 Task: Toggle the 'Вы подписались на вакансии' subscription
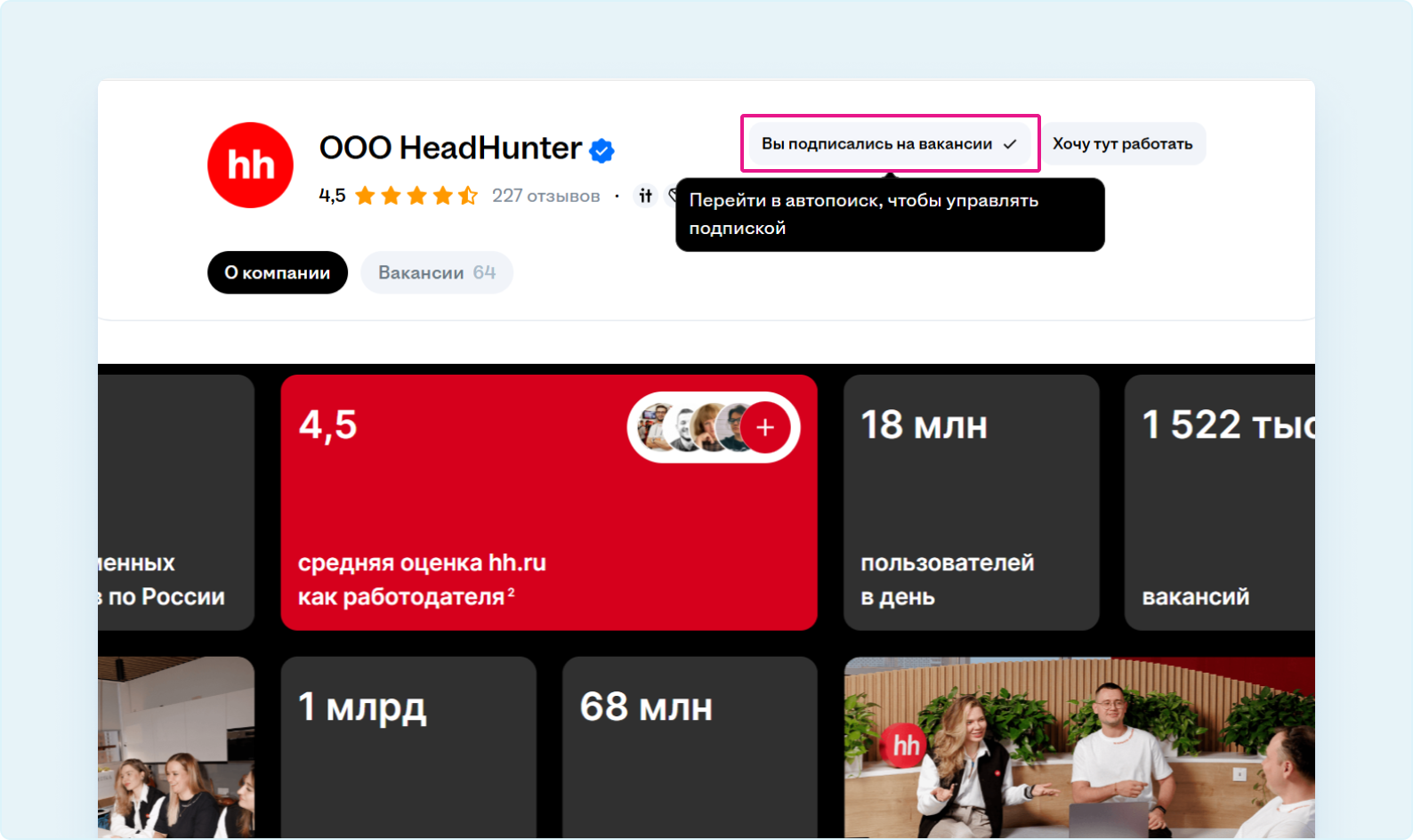coord(890,144)
